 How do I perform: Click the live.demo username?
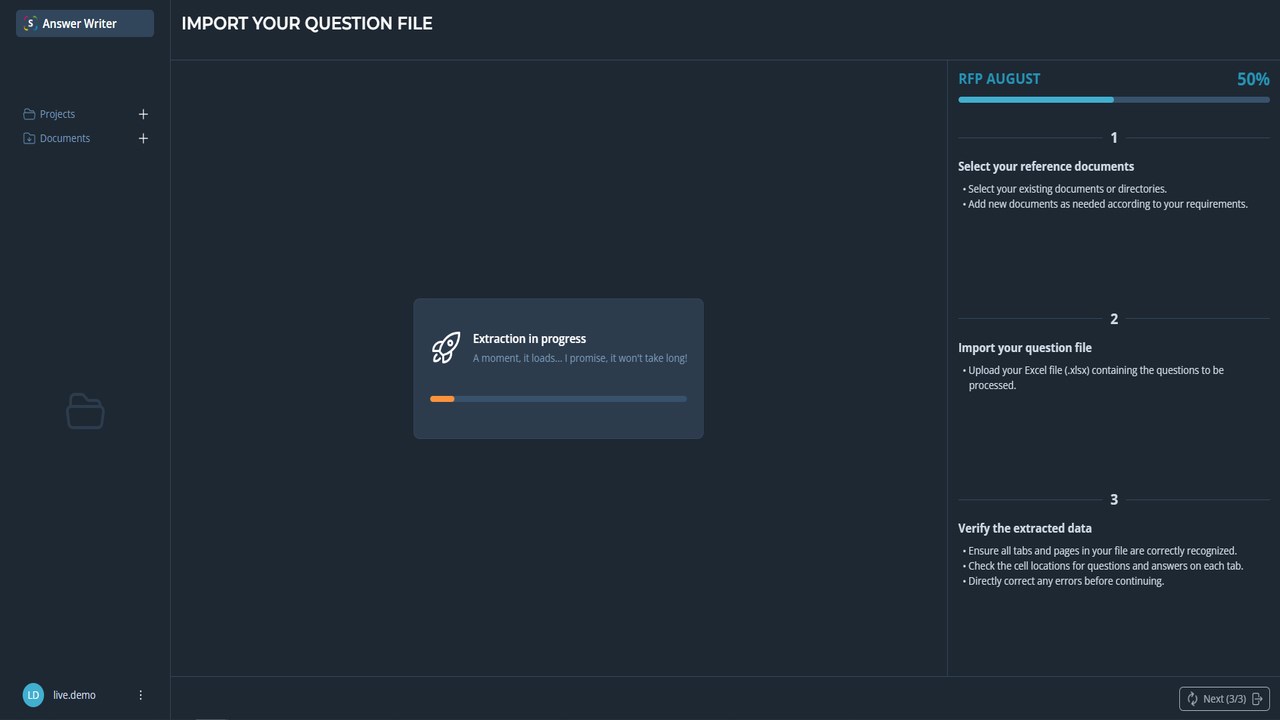pyautogui.click(x=74, y=695)
